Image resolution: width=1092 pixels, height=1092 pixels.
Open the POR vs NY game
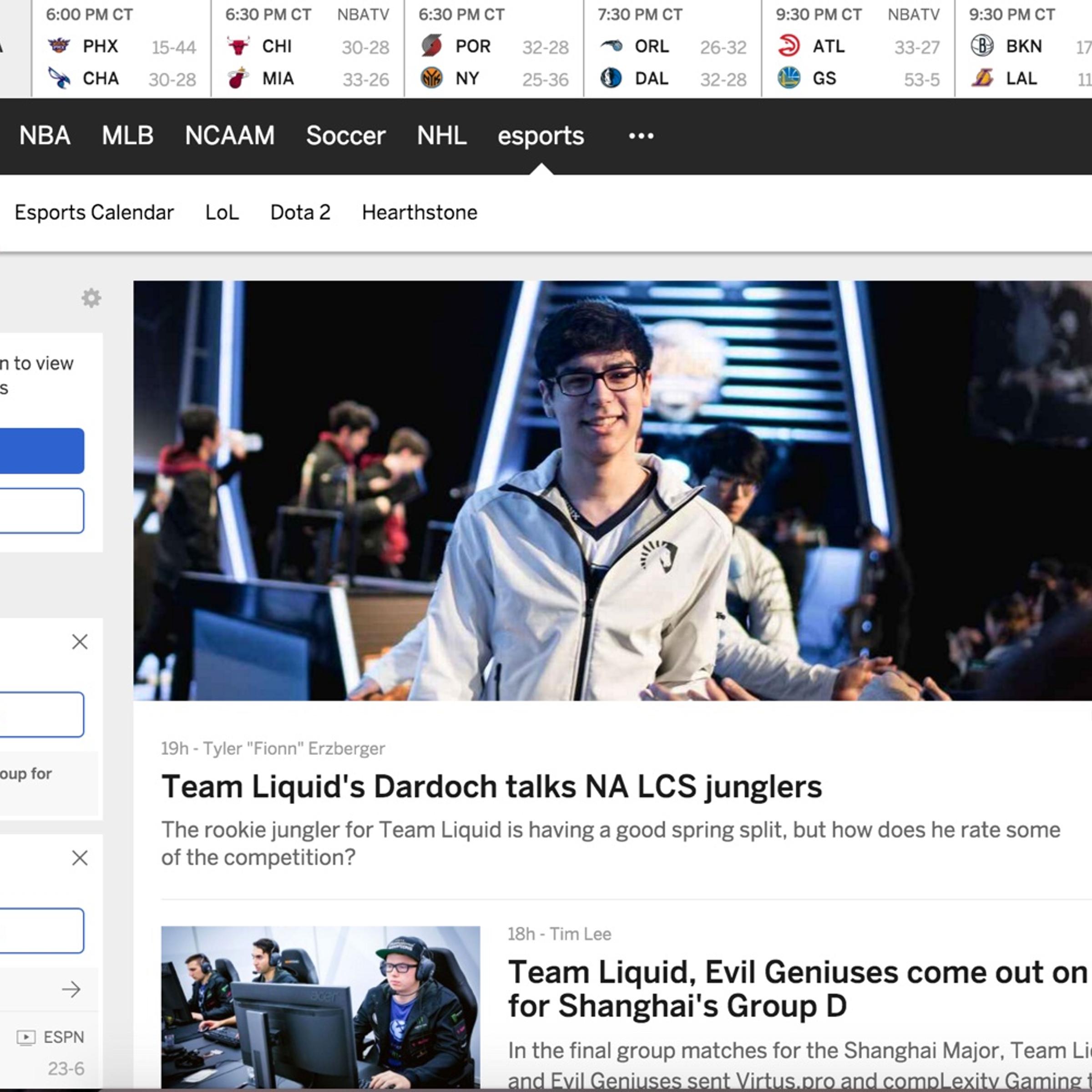pyautogui.click(x=494, y=48)
